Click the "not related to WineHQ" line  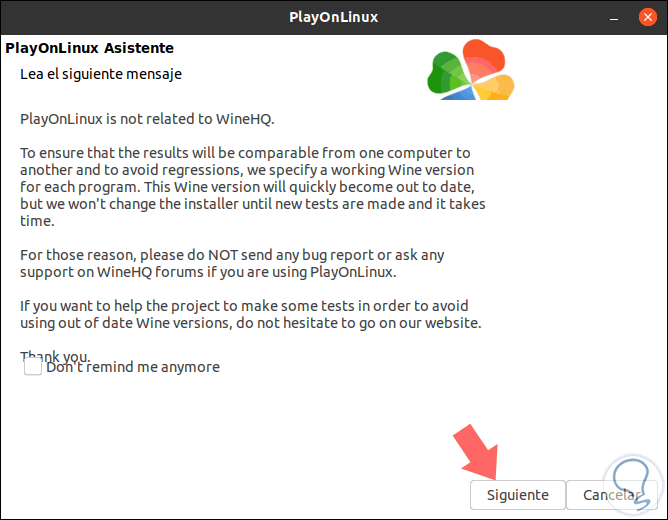point(147,119)
